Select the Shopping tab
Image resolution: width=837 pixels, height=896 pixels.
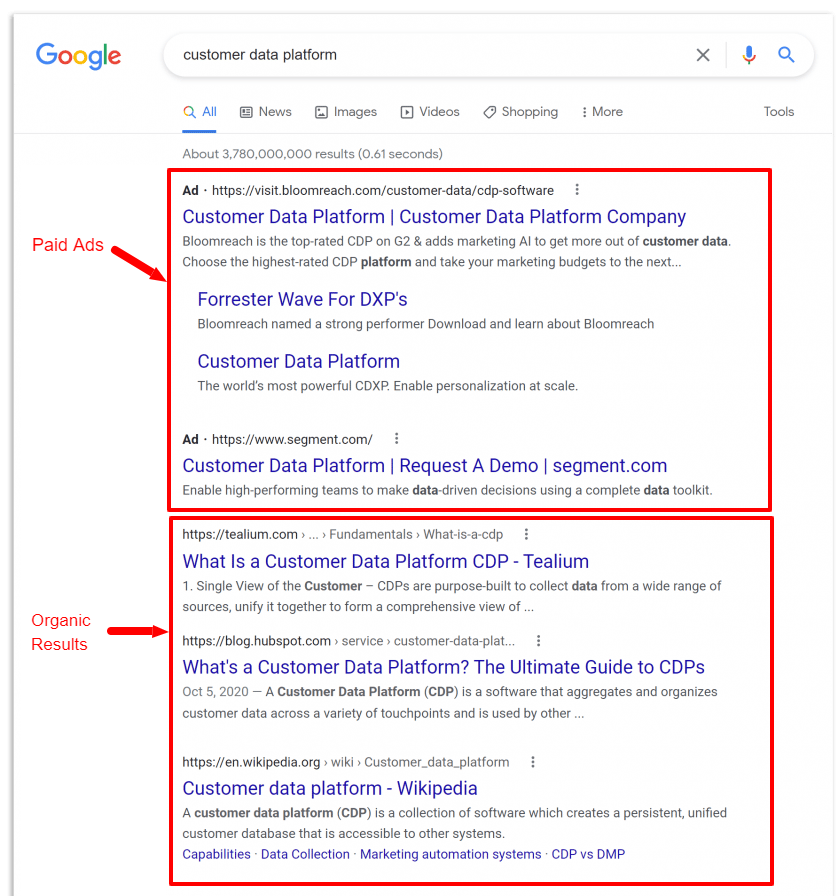click(x=520, y=112)
